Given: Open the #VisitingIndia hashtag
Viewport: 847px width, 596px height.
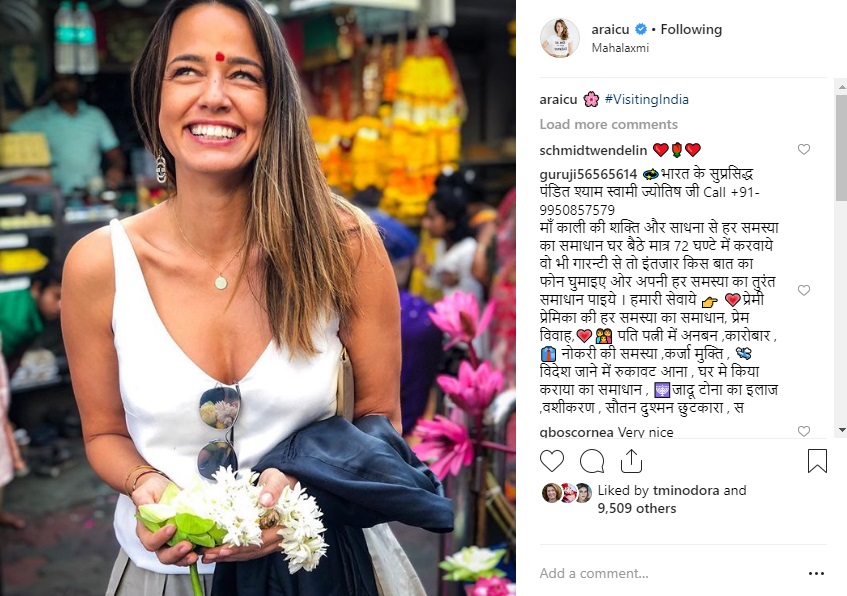Looking at the screenshot, I should coord(647,99).
